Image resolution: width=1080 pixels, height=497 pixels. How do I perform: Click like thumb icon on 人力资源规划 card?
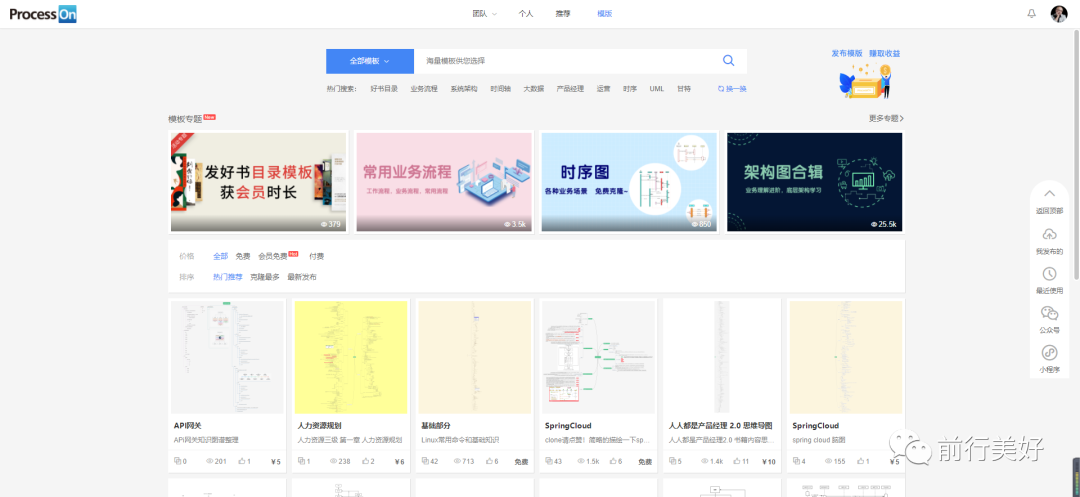(365, 461)
